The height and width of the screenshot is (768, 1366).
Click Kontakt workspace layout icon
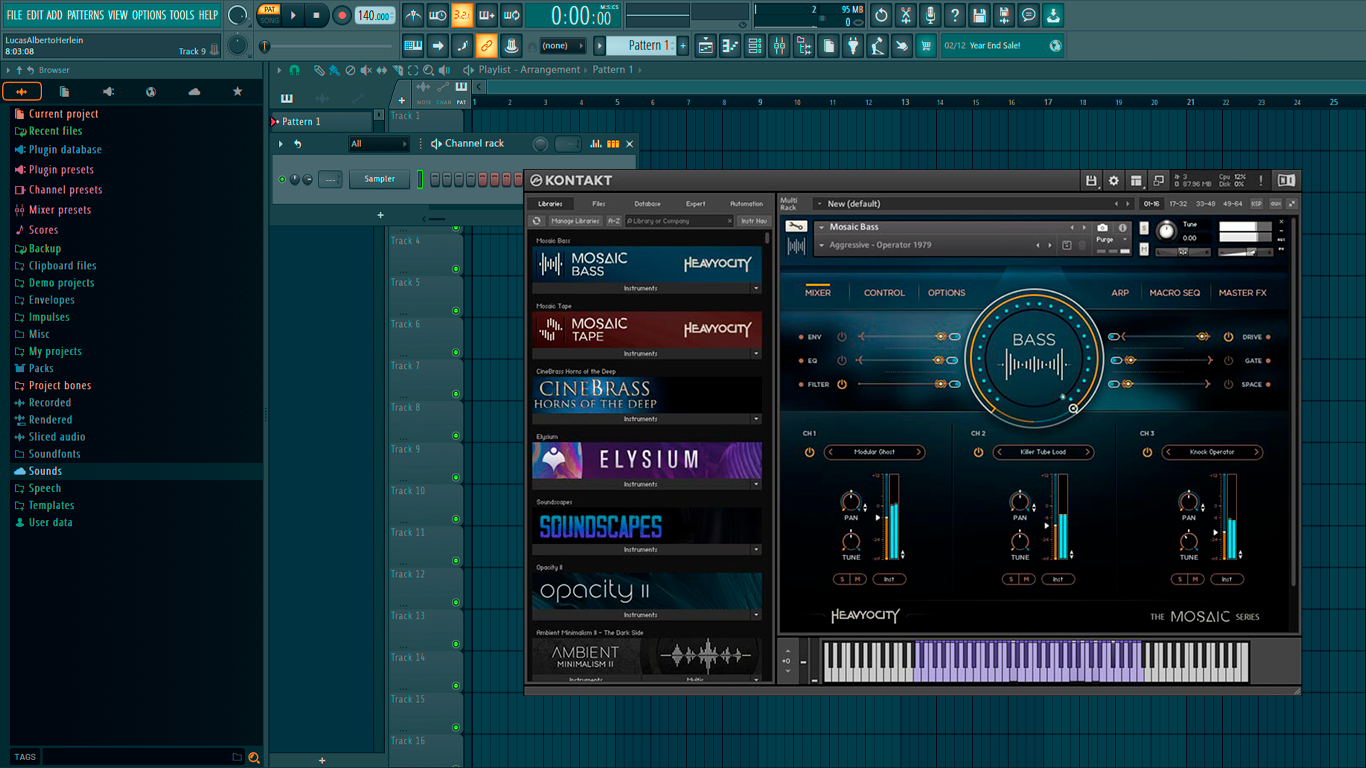[1136, 181]
